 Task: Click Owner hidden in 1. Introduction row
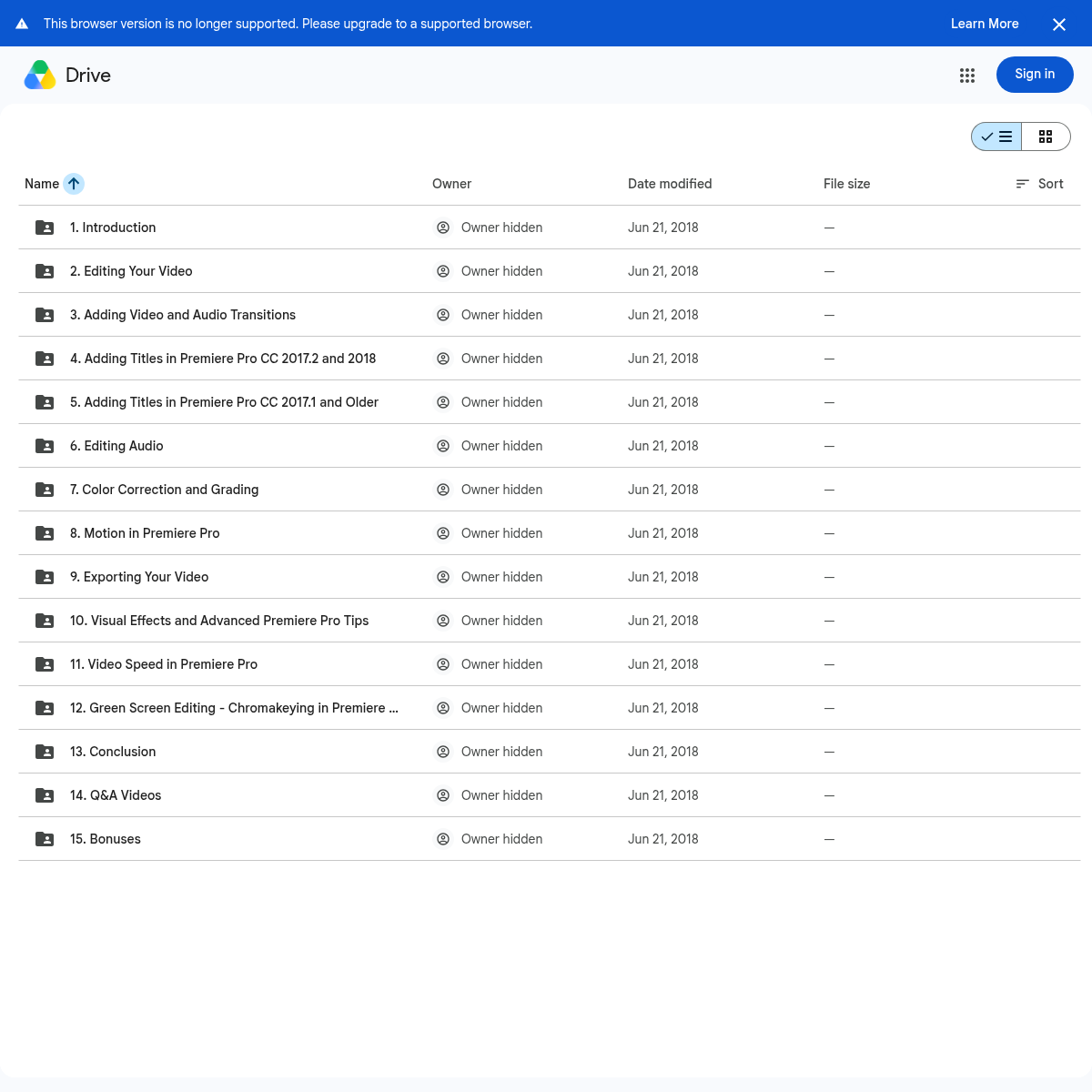tap(501, 227)
